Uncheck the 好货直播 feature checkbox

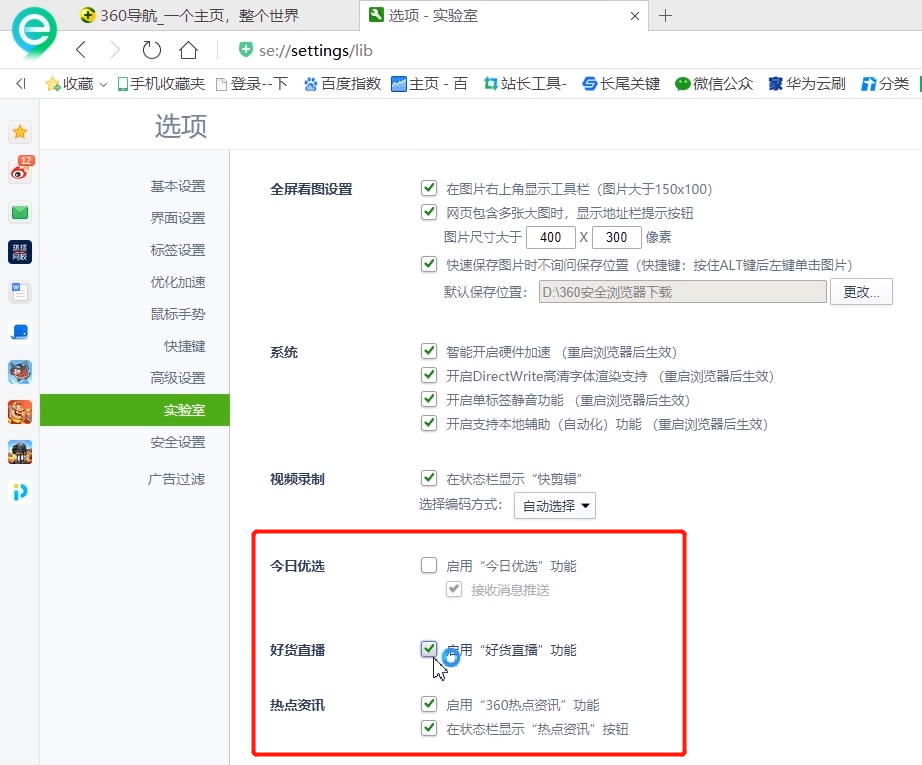428,649
